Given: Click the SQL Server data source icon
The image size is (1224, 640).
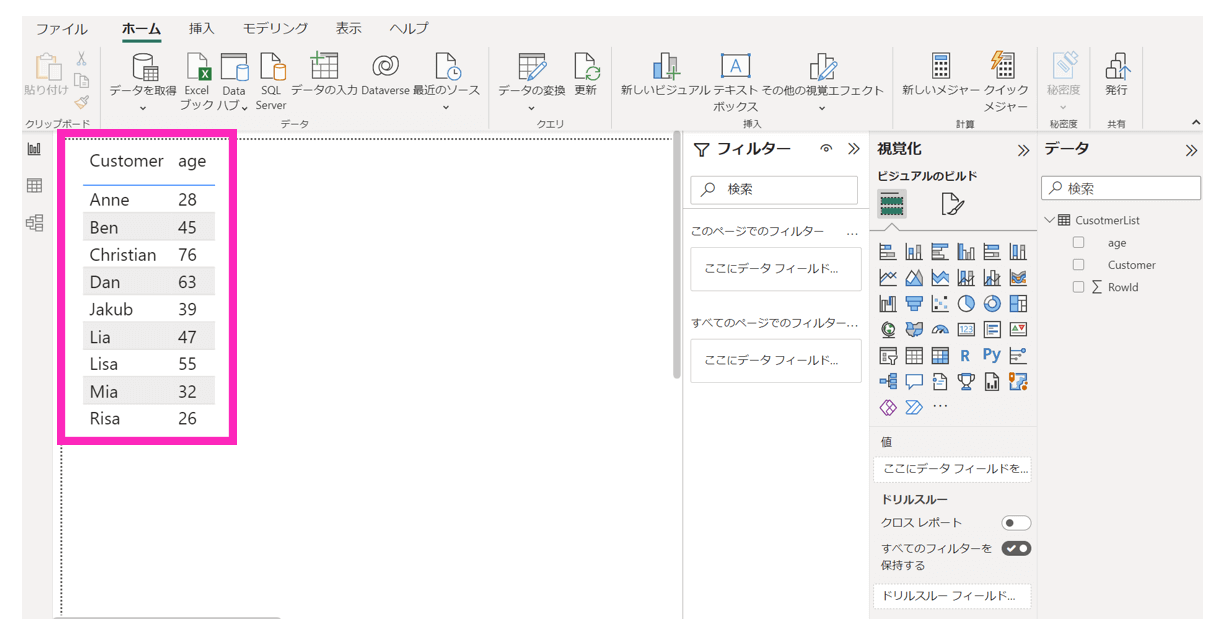Looking at the screenshot, I should (x=271, y=68).
